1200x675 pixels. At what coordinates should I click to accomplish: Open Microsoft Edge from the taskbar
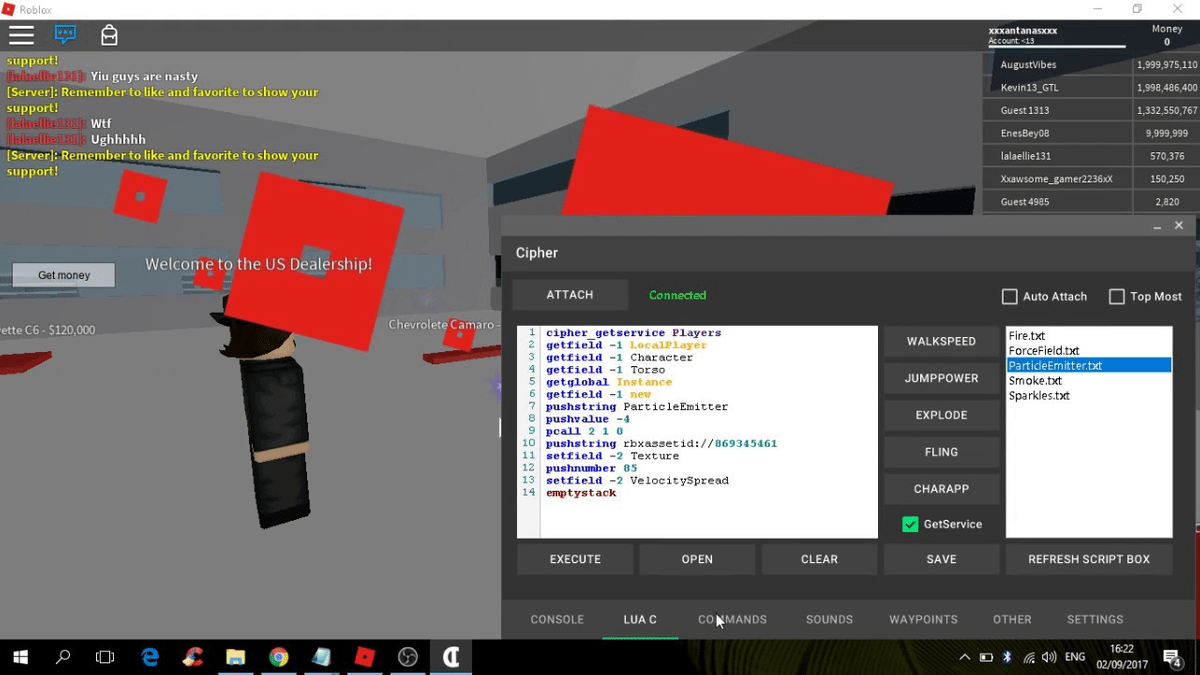tap(150, 657)
